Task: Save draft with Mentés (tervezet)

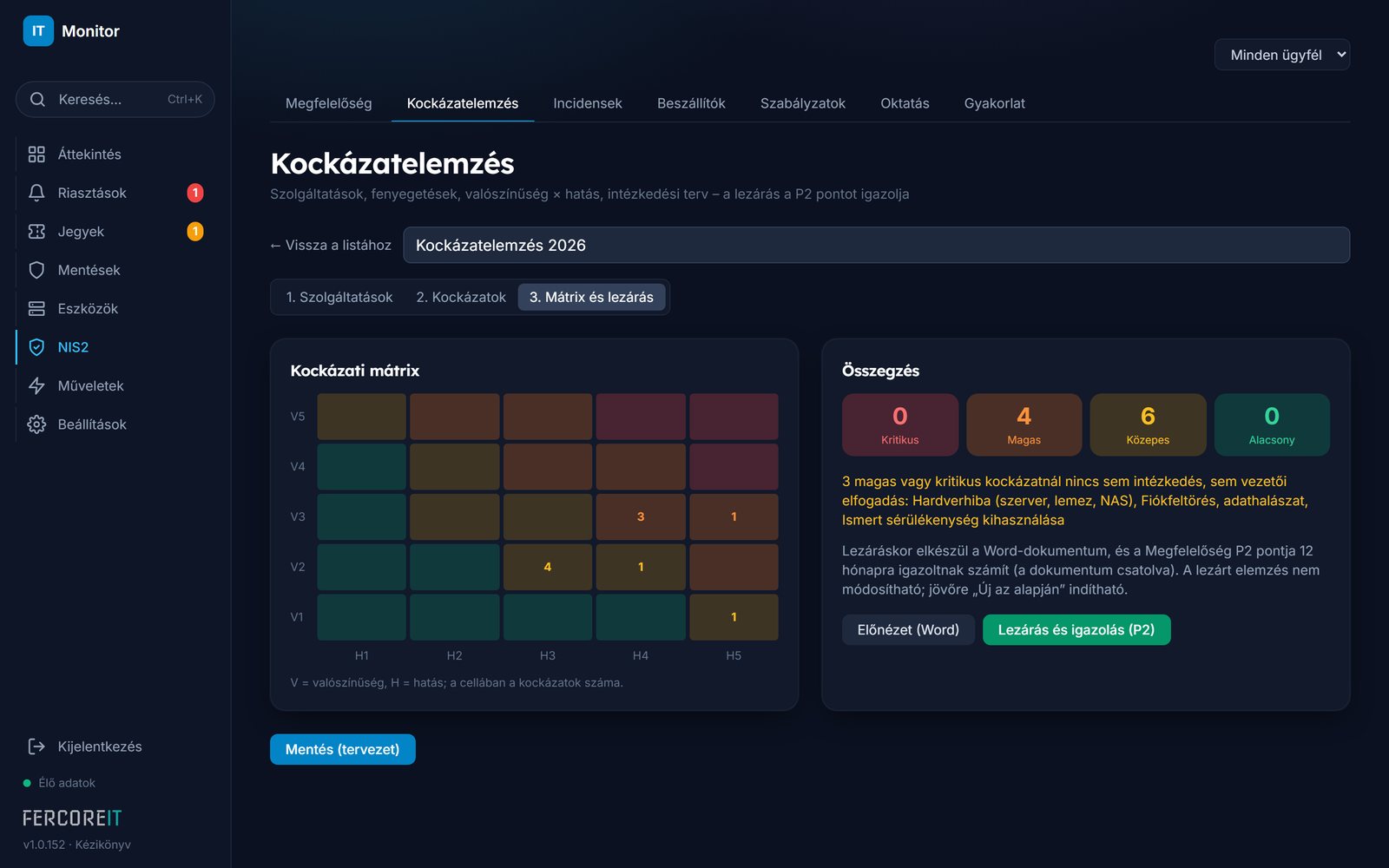Action: (343, 749)
